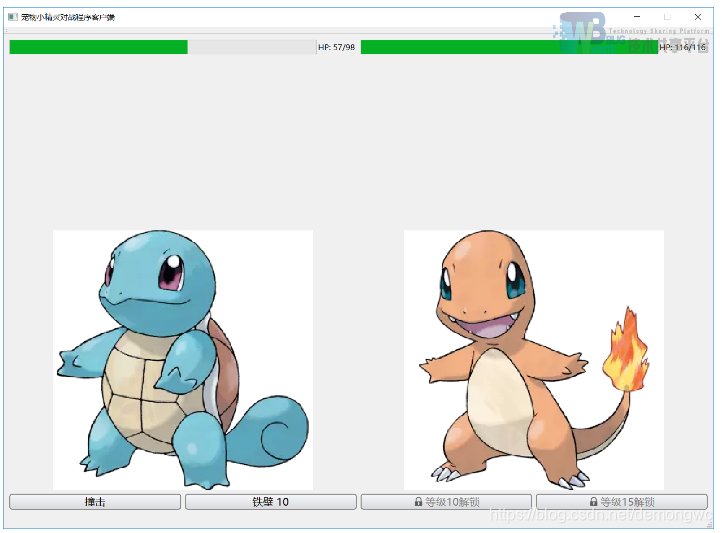Click the locked 等级10解锁 skill button
The image size is (722, 533).
click(446, 502)
